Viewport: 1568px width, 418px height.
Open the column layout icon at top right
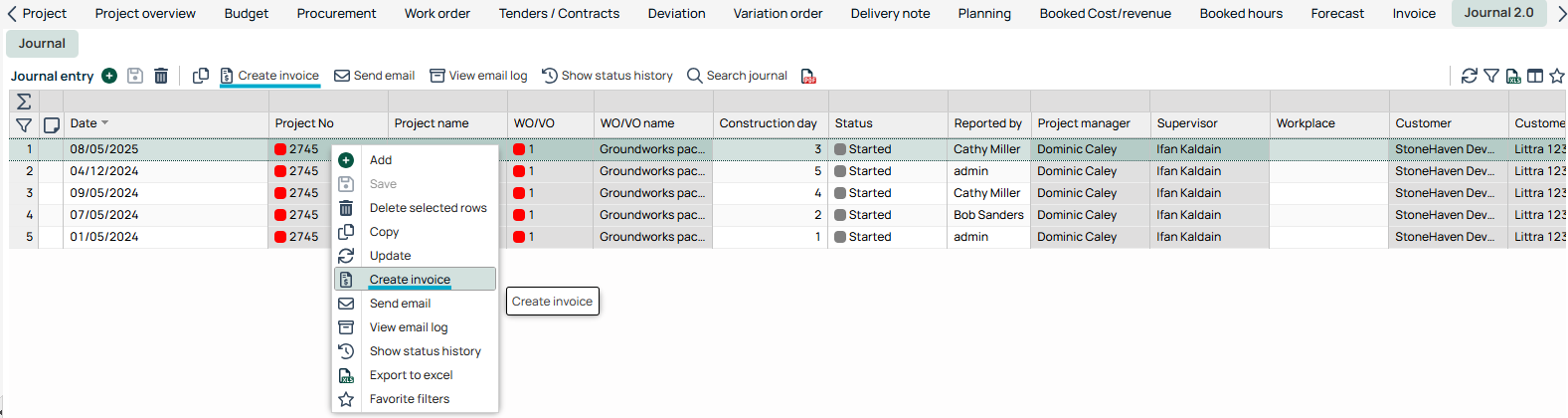[1535, 76]
